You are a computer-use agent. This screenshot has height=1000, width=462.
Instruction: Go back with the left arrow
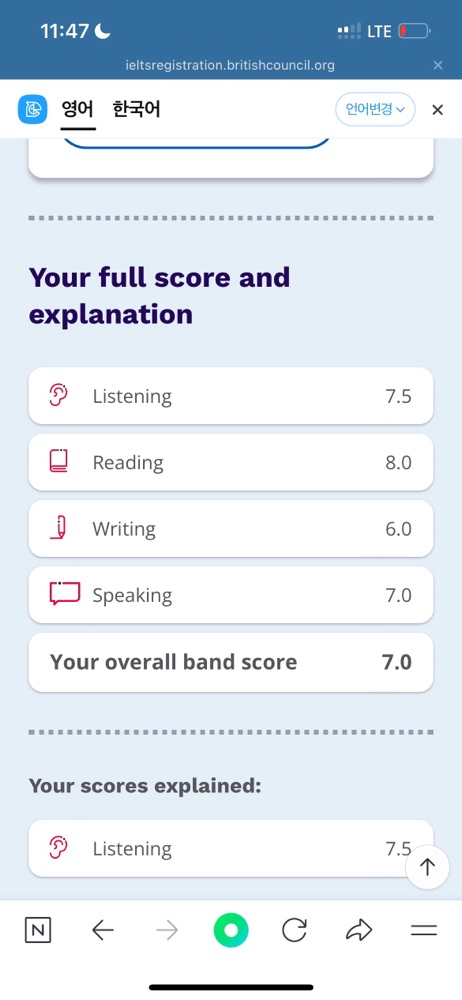103,931
